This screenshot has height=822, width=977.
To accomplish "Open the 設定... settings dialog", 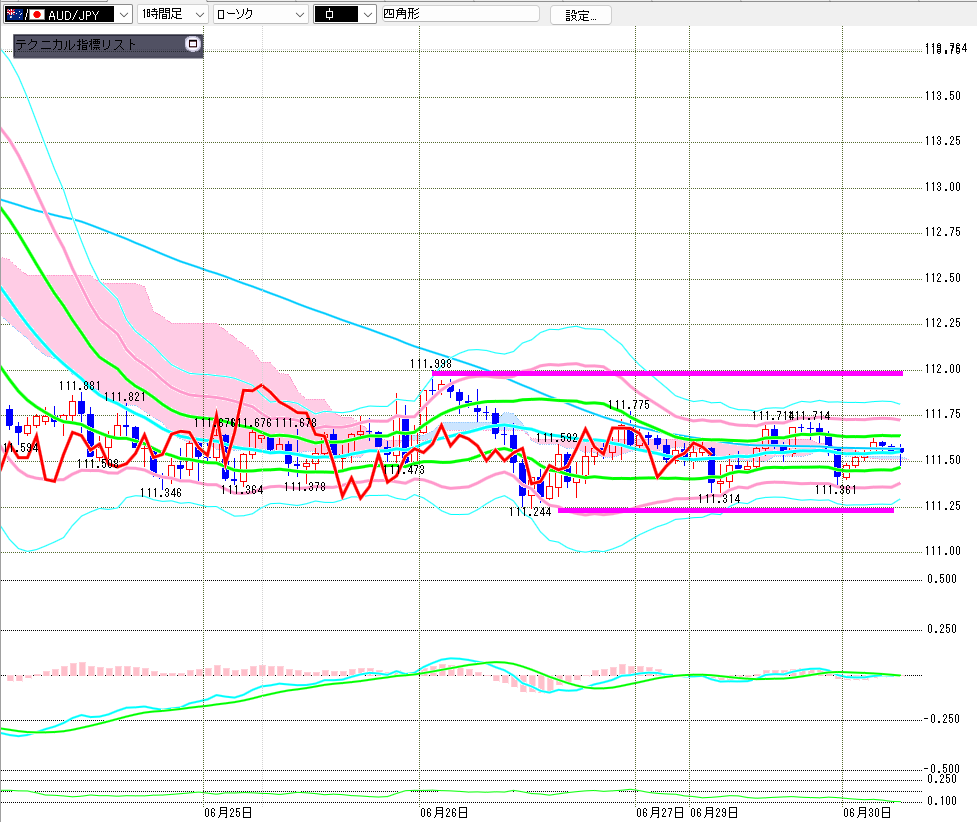I will pos(581,15).
